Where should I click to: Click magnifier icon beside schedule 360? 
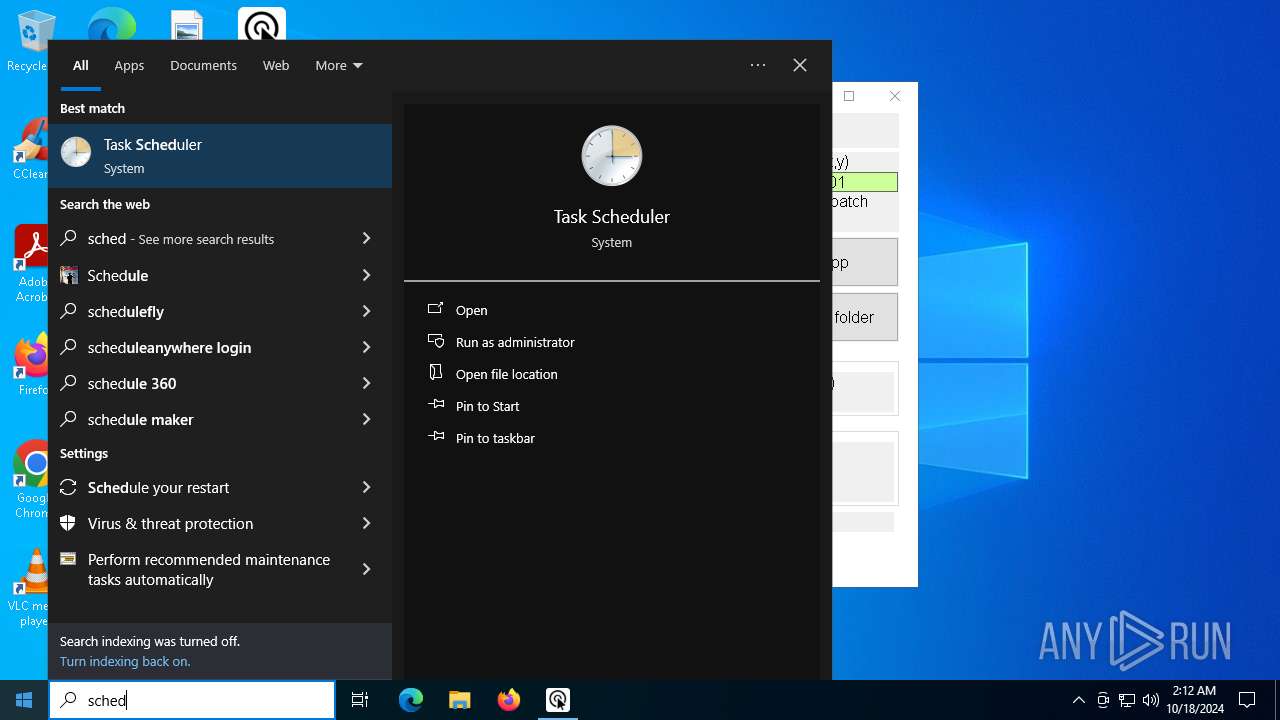click(x=69, y=383)
